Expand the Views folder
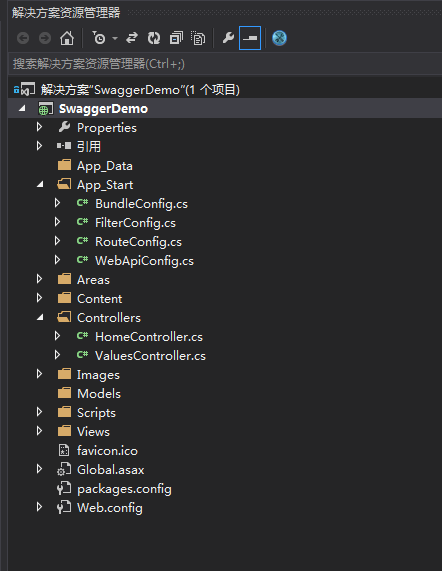The width and height of the screenshot is (442, 571). pos(39,431)
